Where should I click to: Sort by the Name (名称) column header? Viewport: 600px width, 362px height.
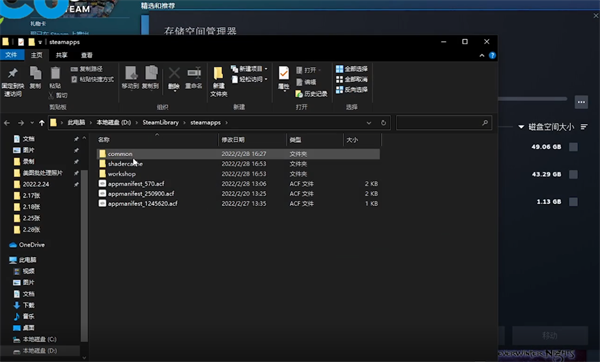157,140
